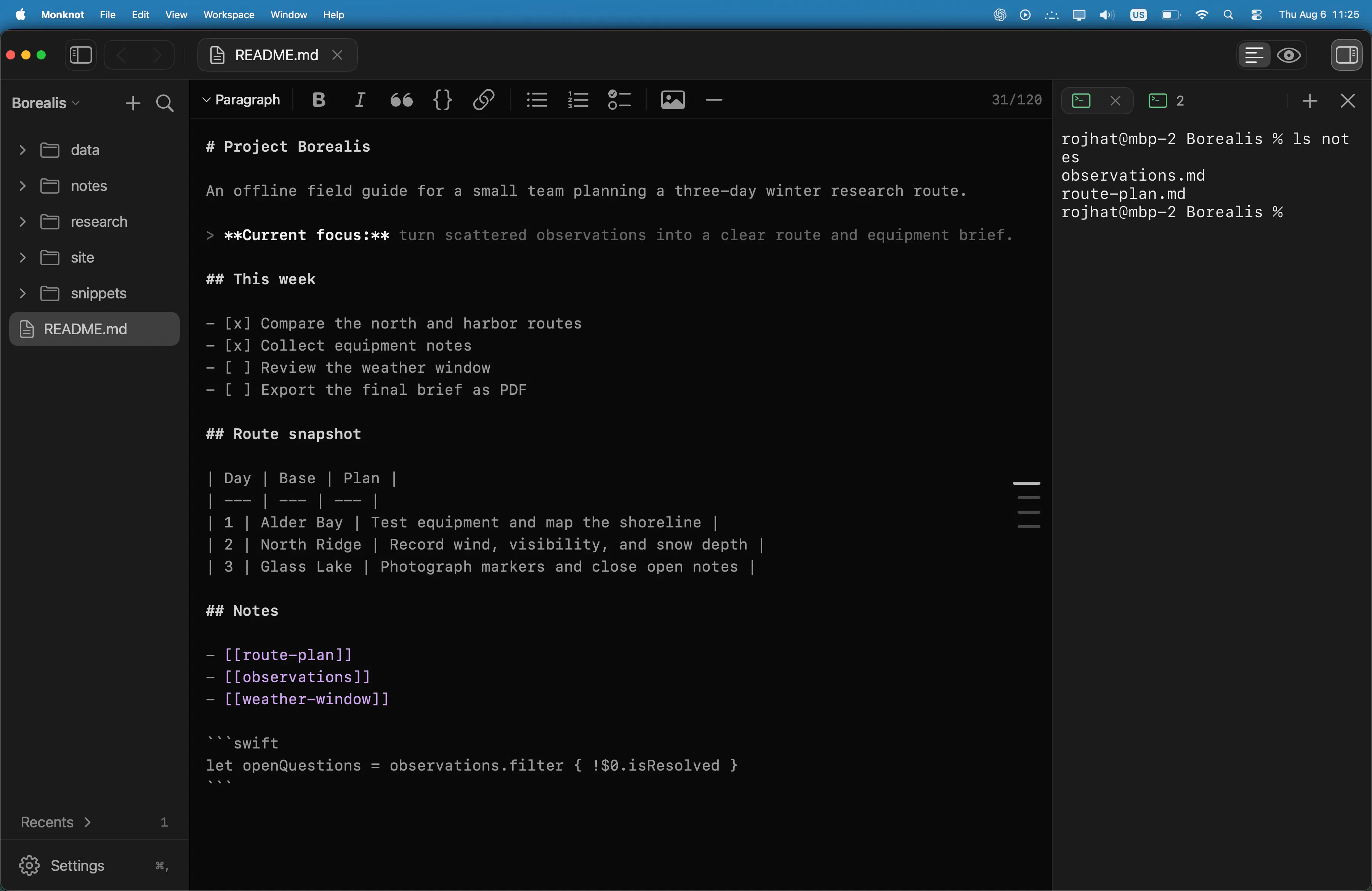The width and height of the screenshot is (1372, 891).
Task: Place cursor in '# Project Borealis' heading
Action: 288,146
